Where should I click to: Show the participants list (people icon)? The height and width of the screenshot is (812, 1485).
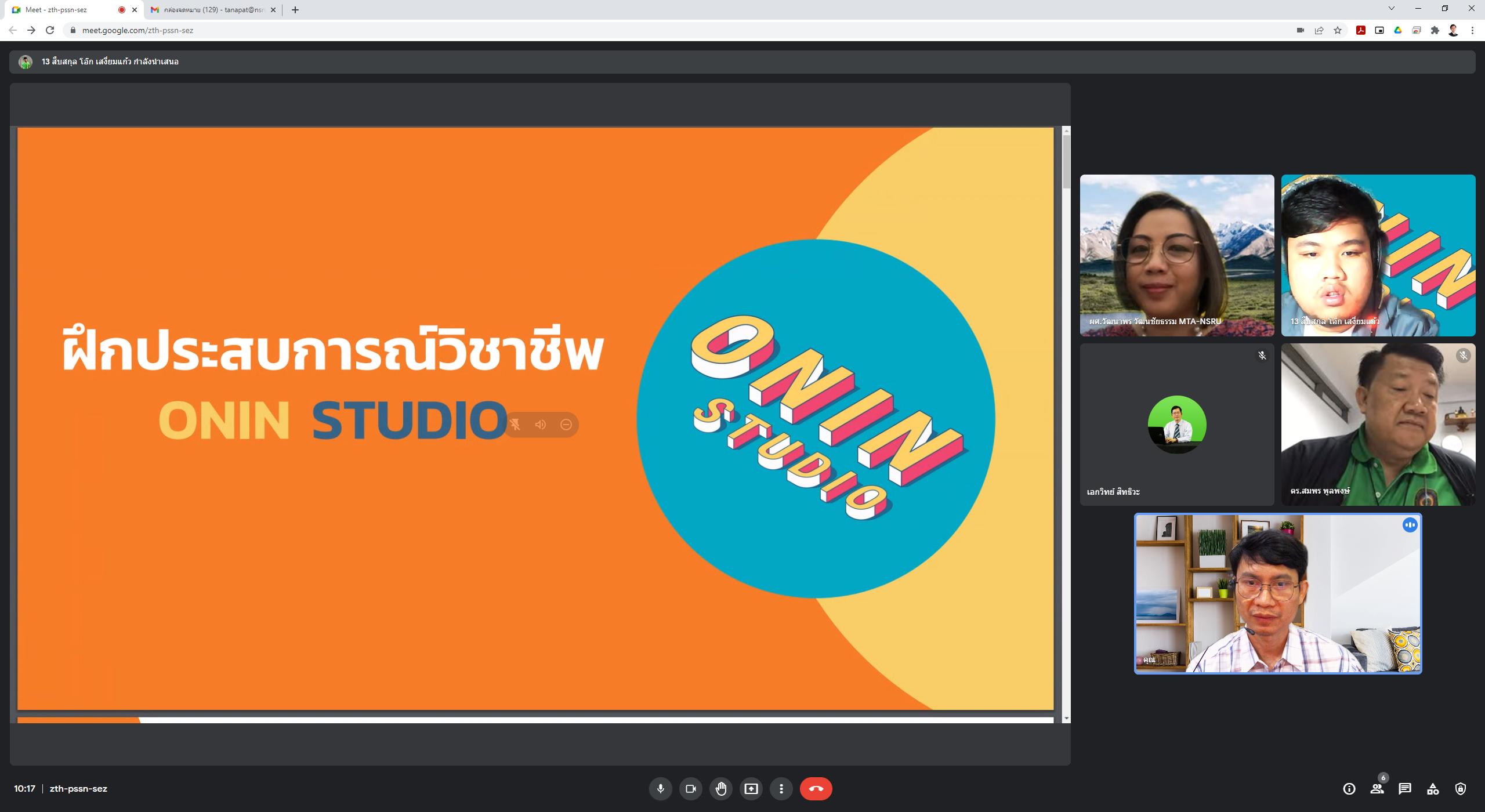pyautogui.click(x=1377, y=789)
